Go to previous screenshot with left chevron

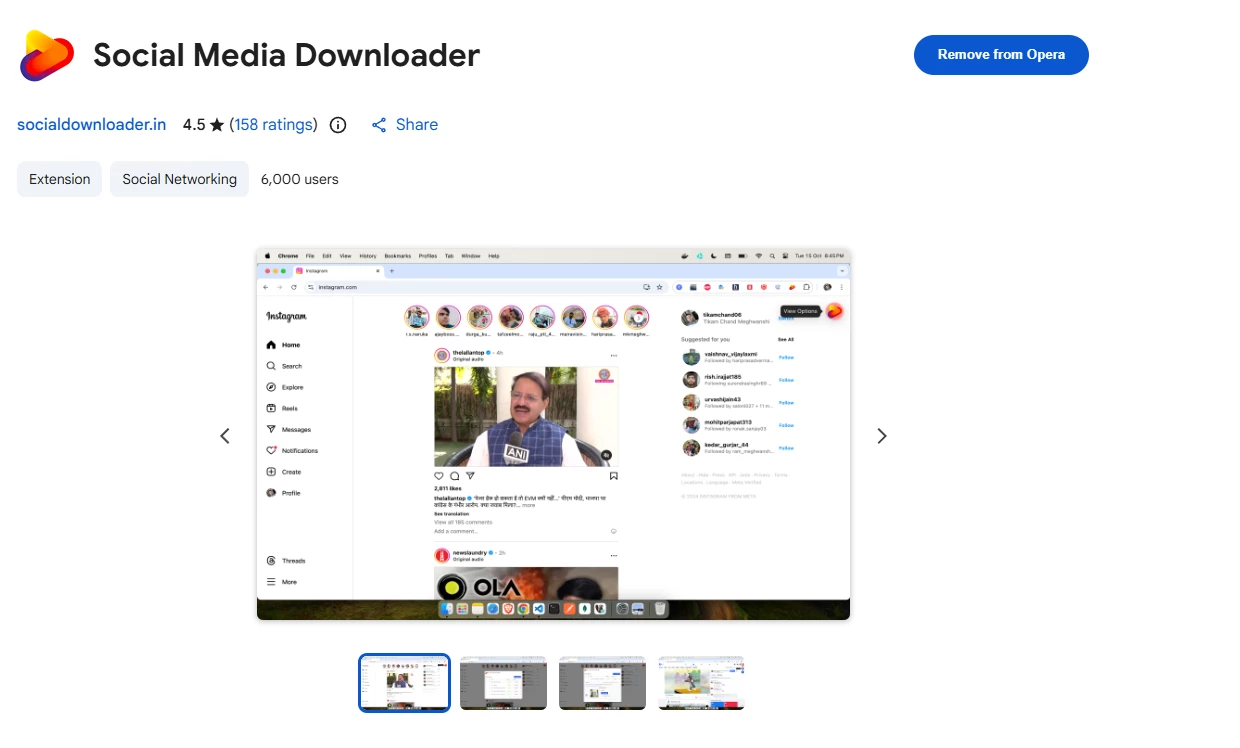225,436
